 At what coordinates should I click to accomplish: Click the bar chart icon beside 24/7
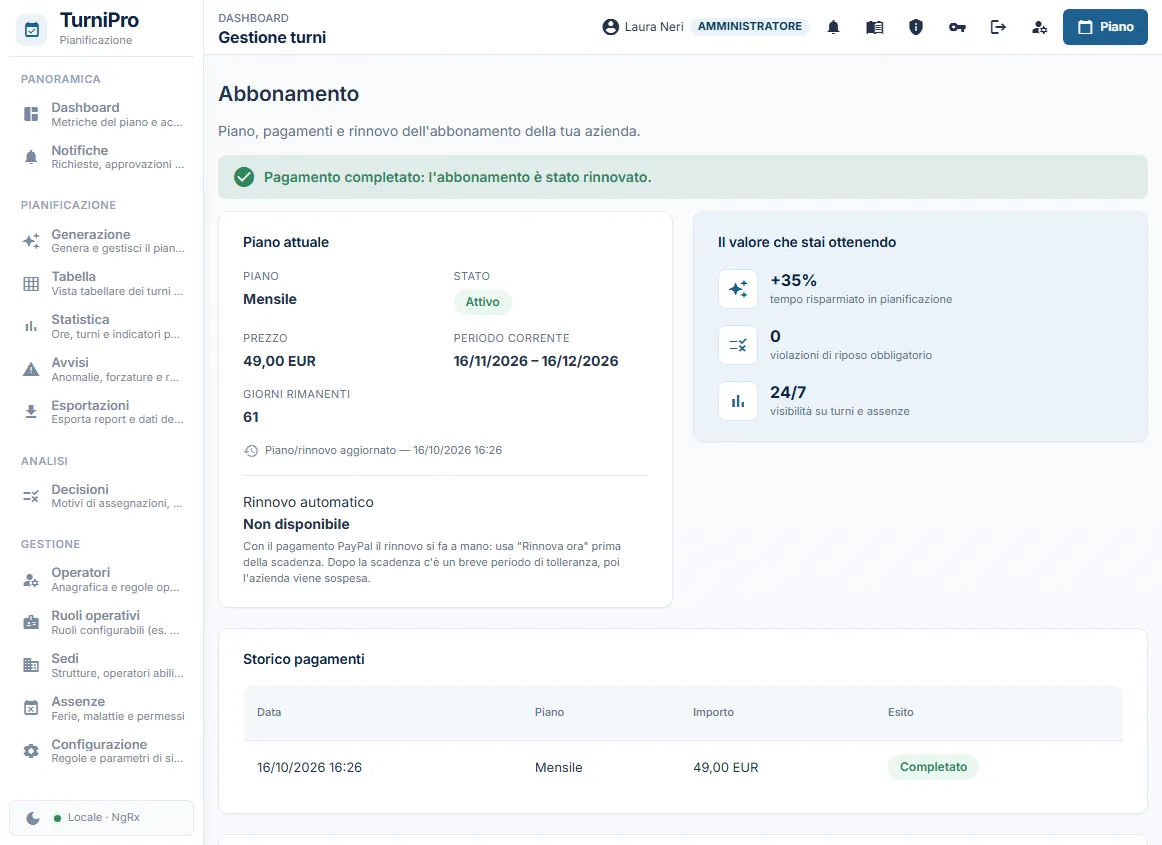click(x=738, y=401)
